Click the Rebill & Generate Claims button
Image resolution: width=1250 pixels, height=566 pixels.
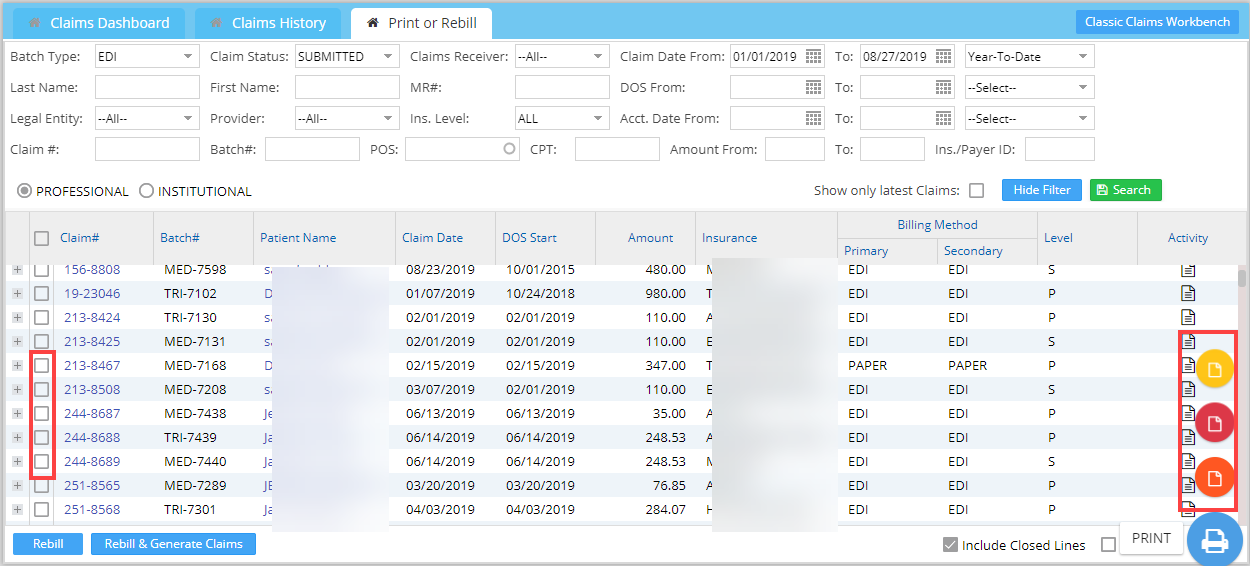pyautogui.click(x=173, y=544)
